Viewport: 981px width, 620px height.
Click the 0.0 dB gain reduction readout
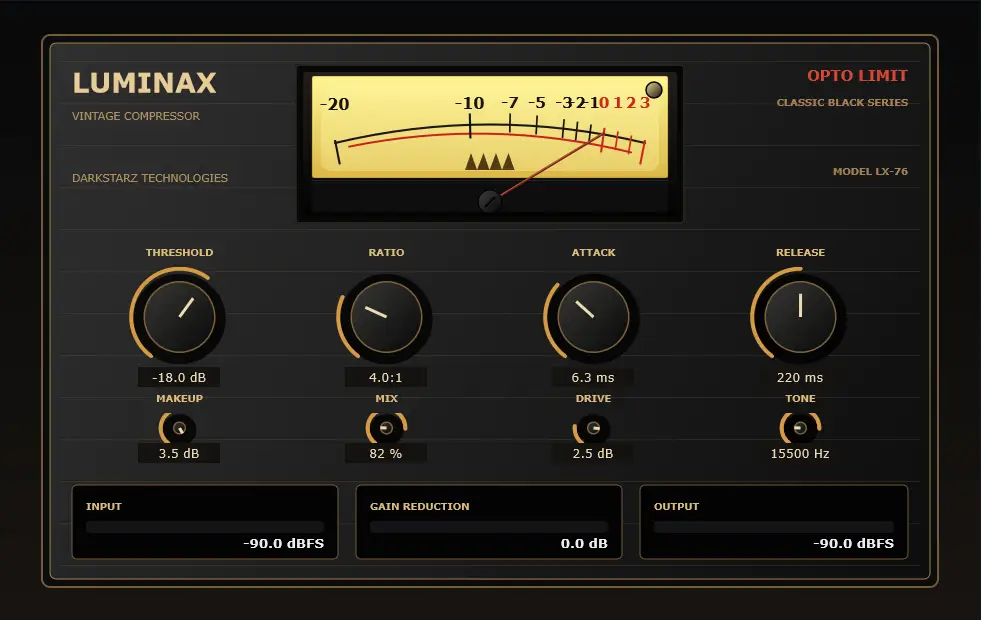[x=584, y=544]
